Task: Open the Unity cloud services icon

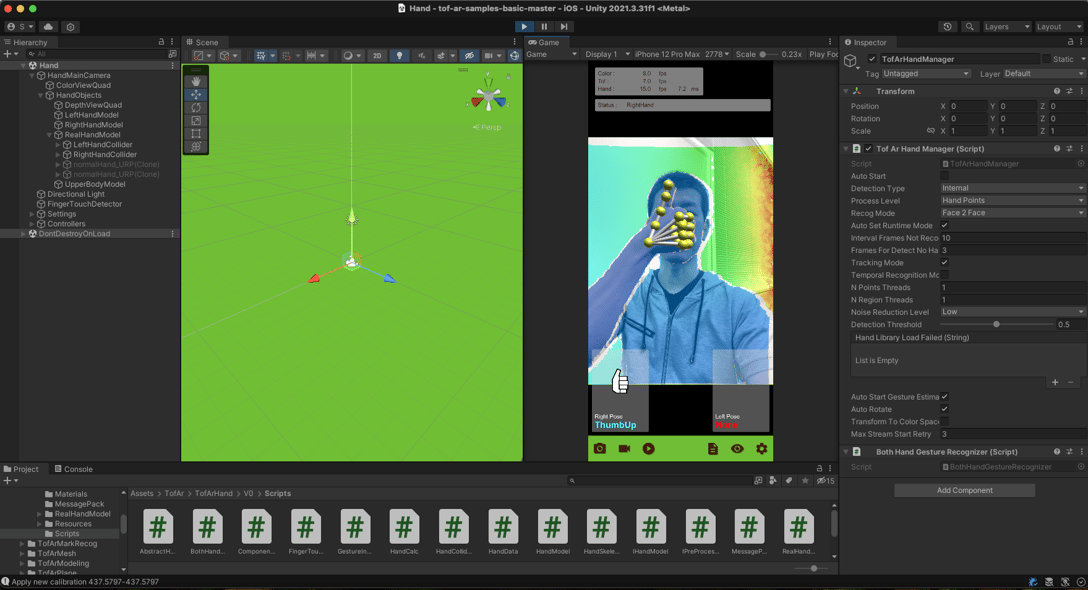Action: click(x=48, y=27)
